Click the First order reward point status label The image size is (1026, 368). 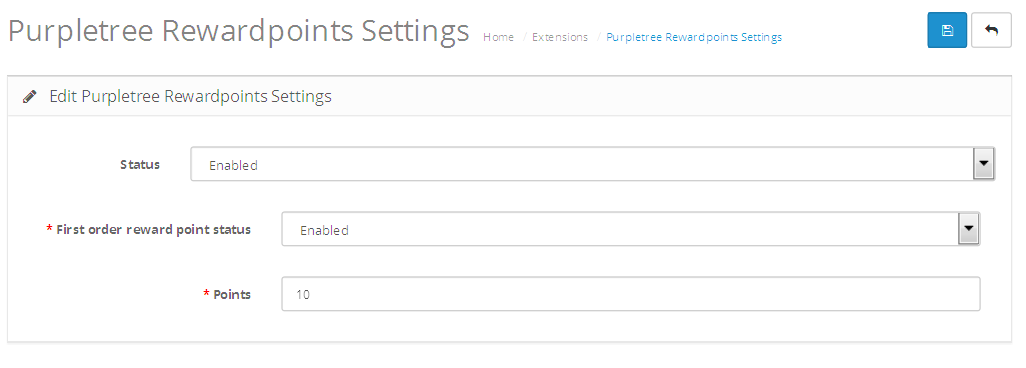154,230
